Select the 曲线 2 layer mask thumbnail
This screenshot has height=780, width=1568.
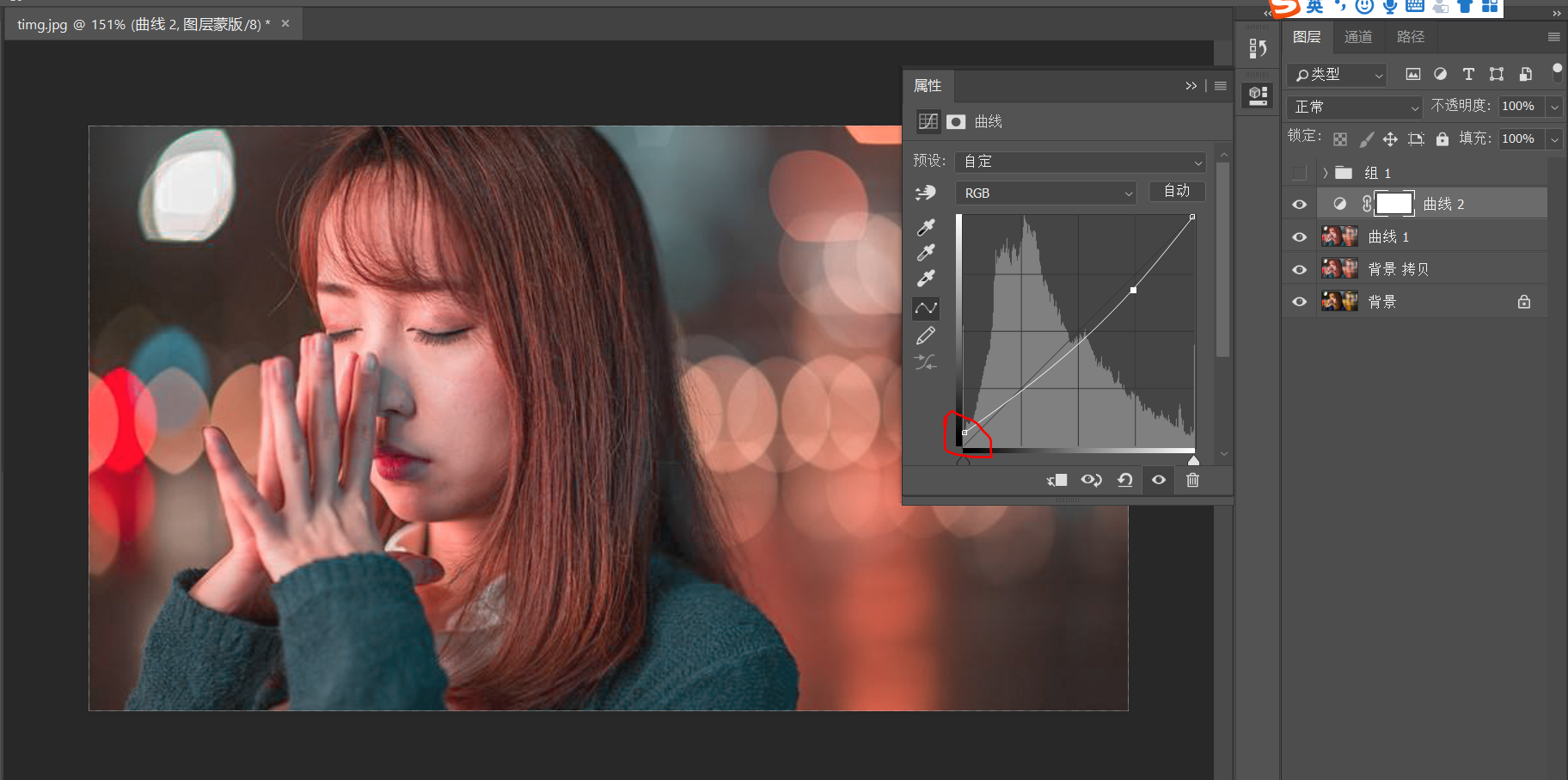tap(1393, 204)
